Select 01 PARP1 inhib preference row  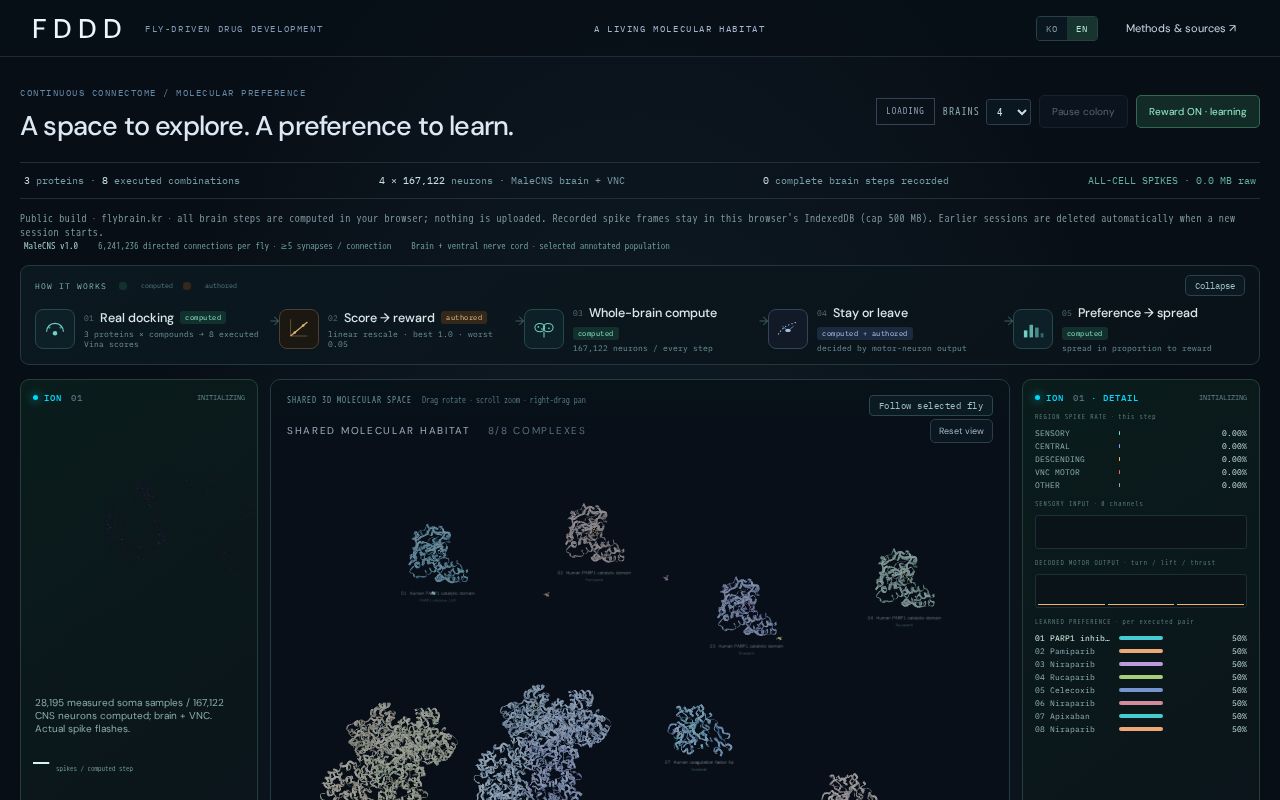1141,638
